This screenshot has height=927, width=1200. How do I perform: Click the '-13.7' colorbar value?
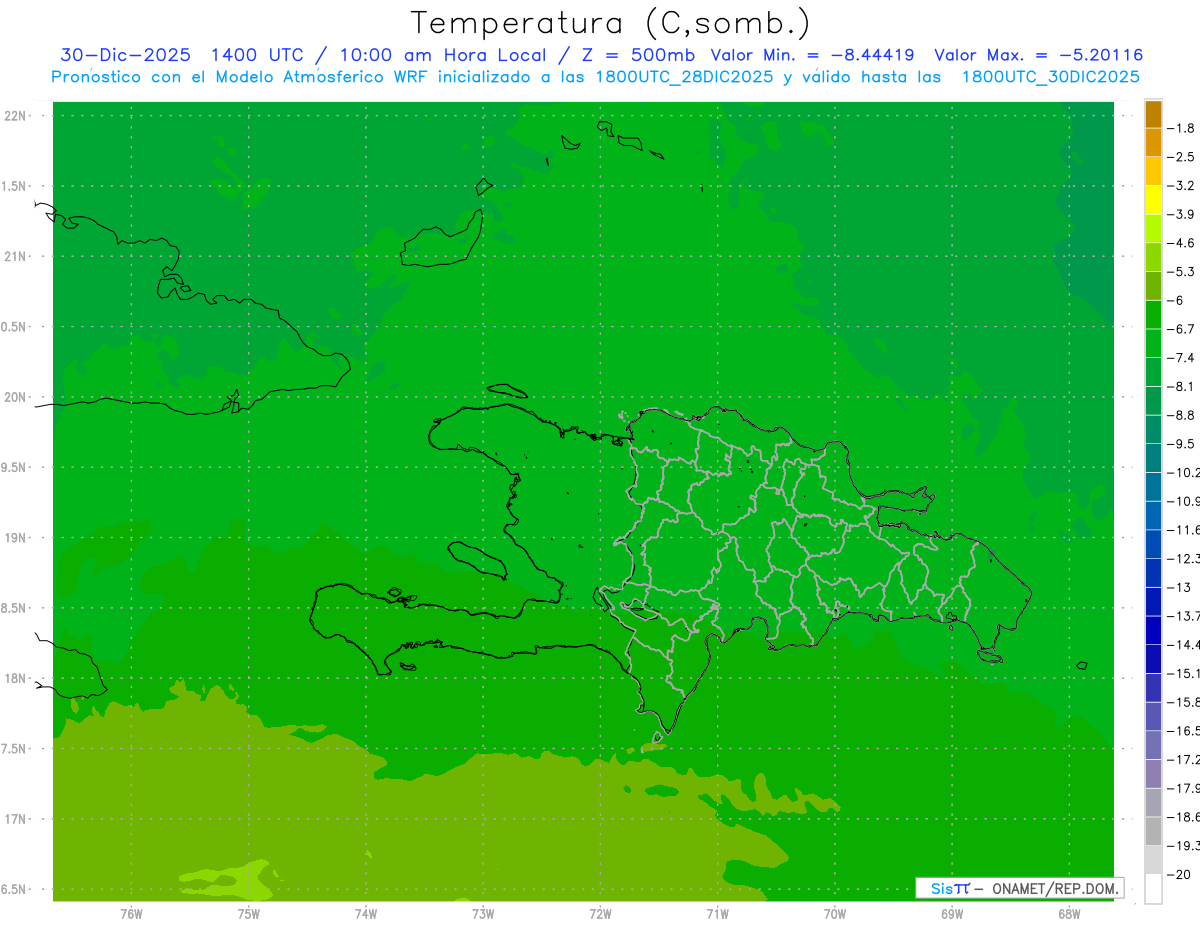pos(1183,616)
